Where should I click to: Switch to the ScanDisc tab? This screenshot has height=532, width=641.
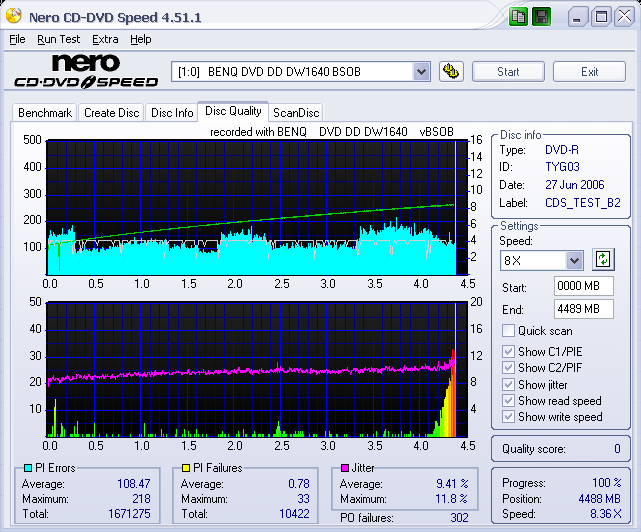(296, 113)
